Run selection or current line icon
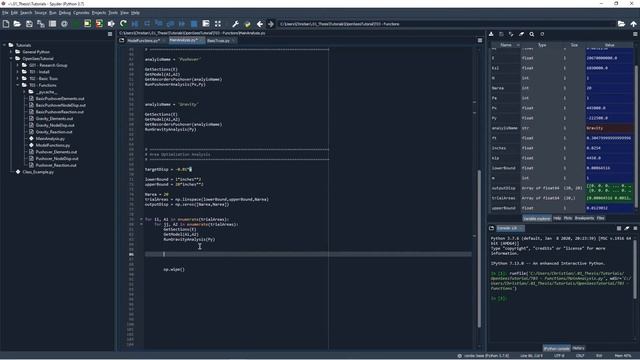The height and width of the screenshot is (360, 640). [111, 24]
